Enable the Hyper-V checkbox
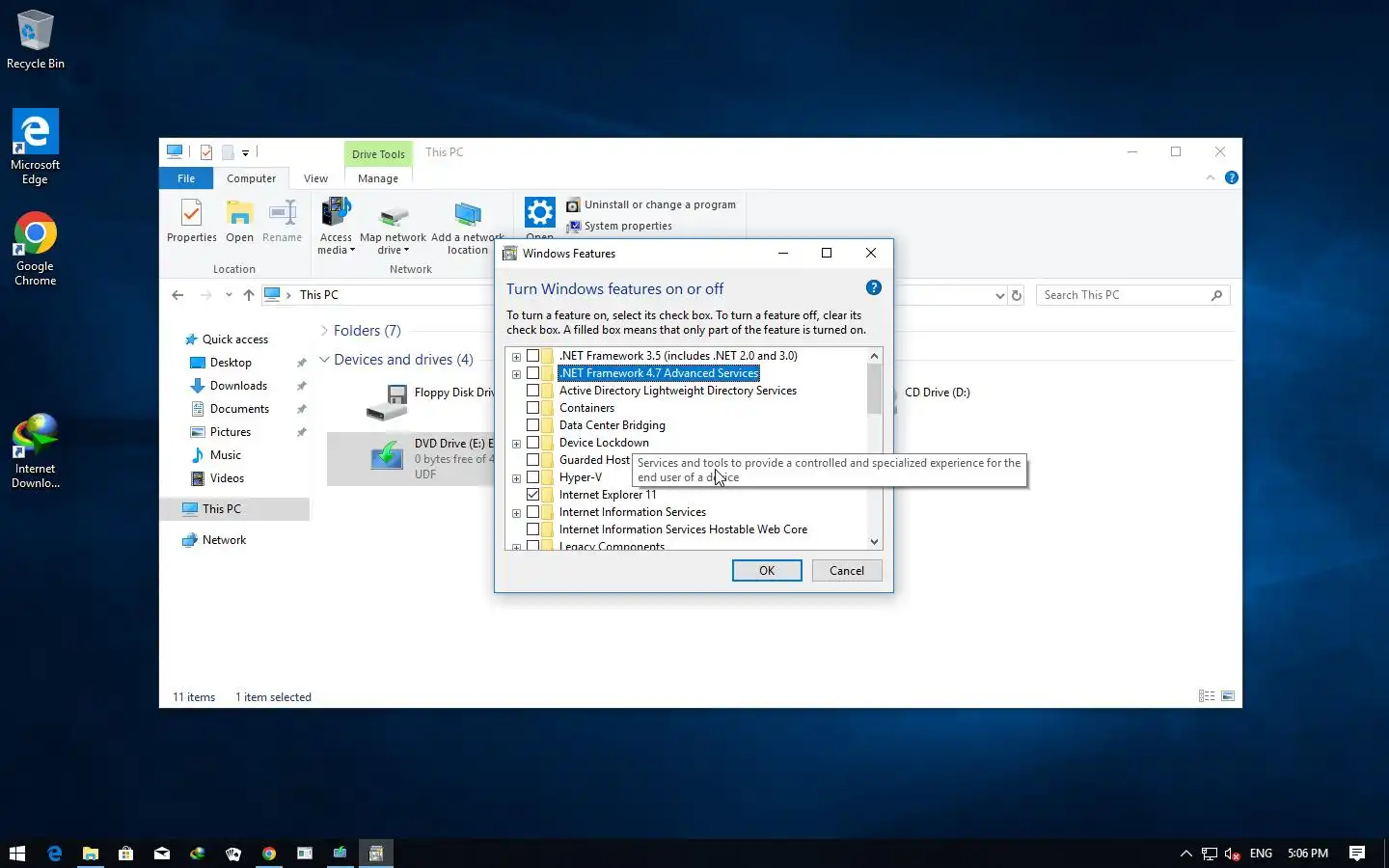 pos(532,477)
